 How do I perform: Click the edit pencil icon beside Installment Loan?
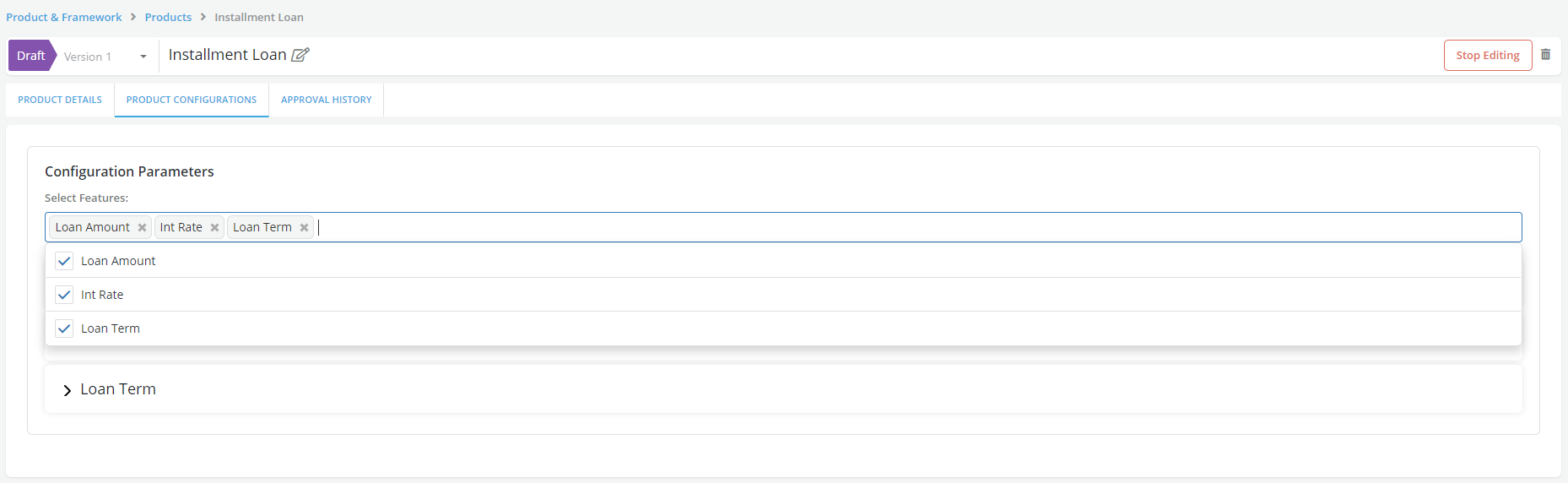(300, 55)
